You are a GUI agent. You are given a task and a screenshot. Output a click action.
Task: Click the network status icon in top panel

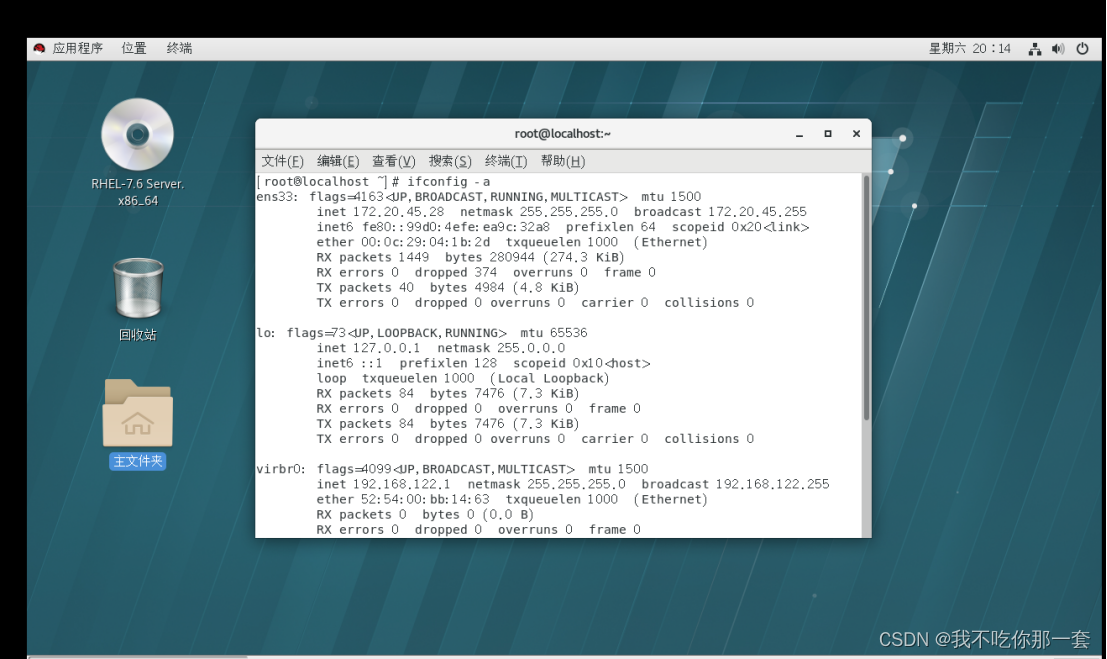click(x=1034, y=49)
